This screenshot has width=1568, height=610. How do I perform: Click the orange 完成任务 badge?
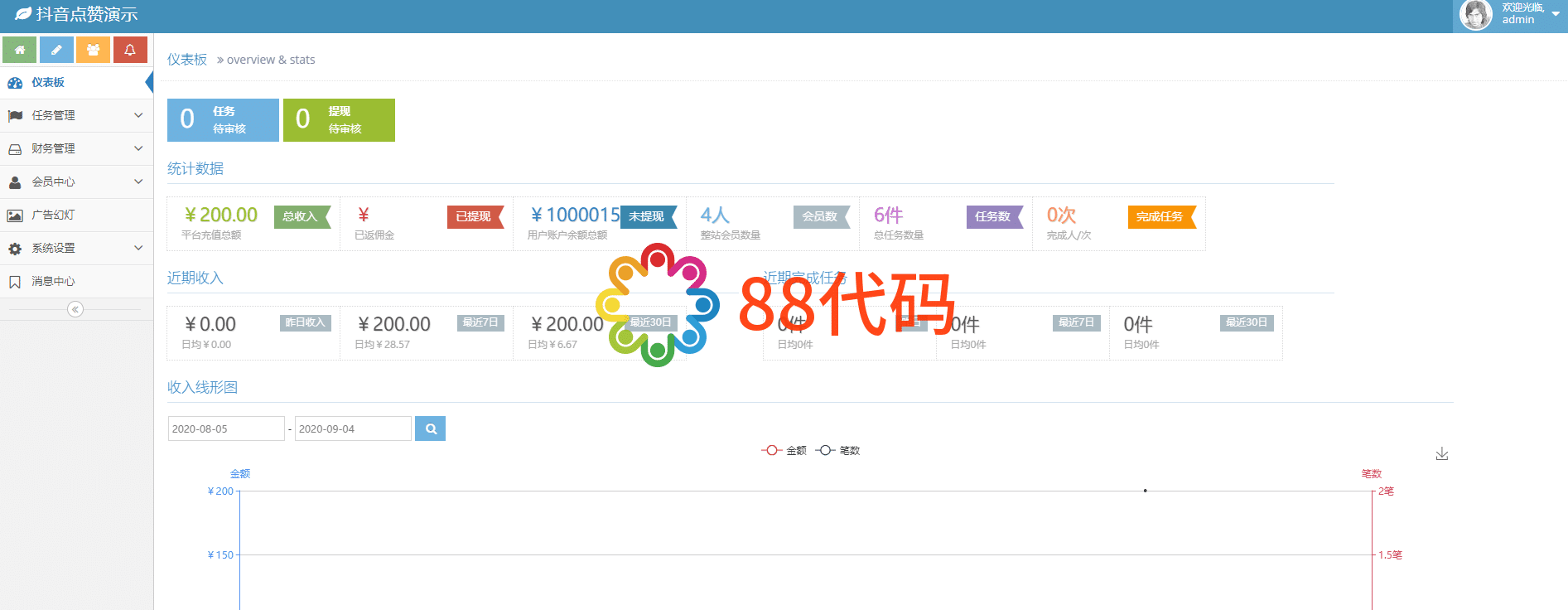point(1162,216)
